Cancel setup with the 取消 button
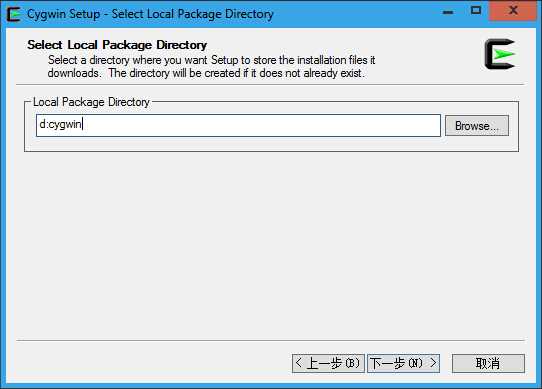Image resolution: width=542 pixels, height=389 pixels. [488, 363]
